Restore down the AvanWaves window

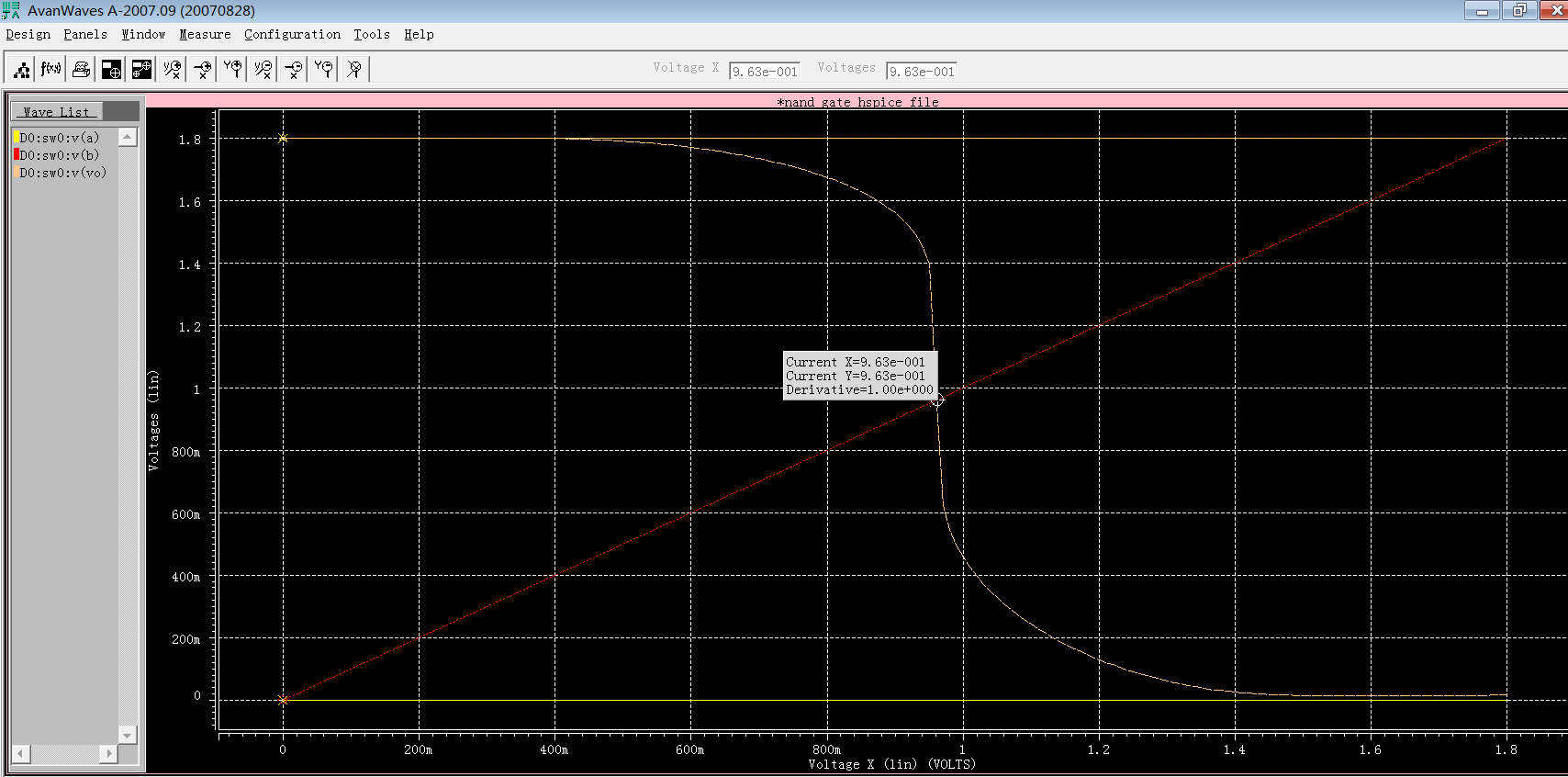[1519, 10]
